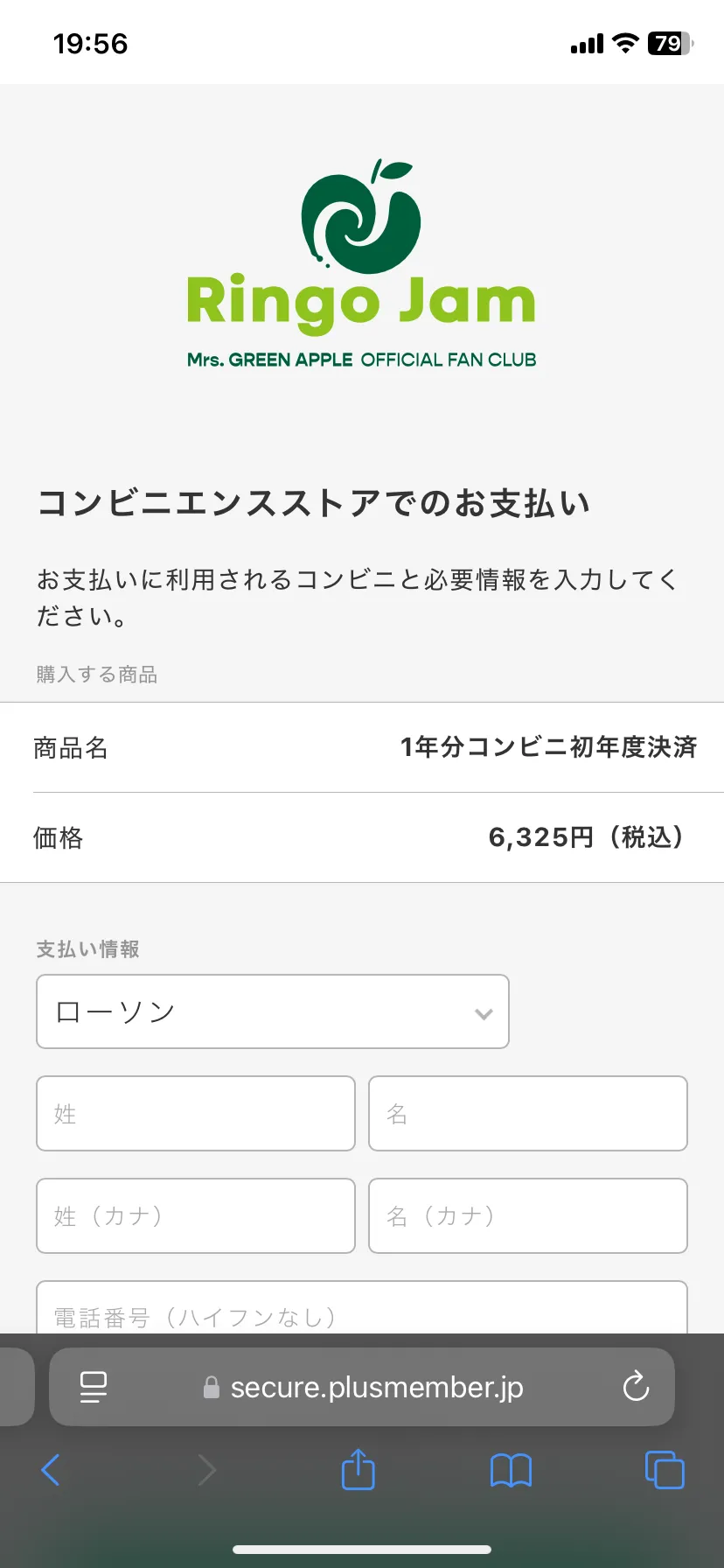Viewport: 724px width, 1568px height.
Task: Tap the Safari back arrow
Action: pos(51,1470)
